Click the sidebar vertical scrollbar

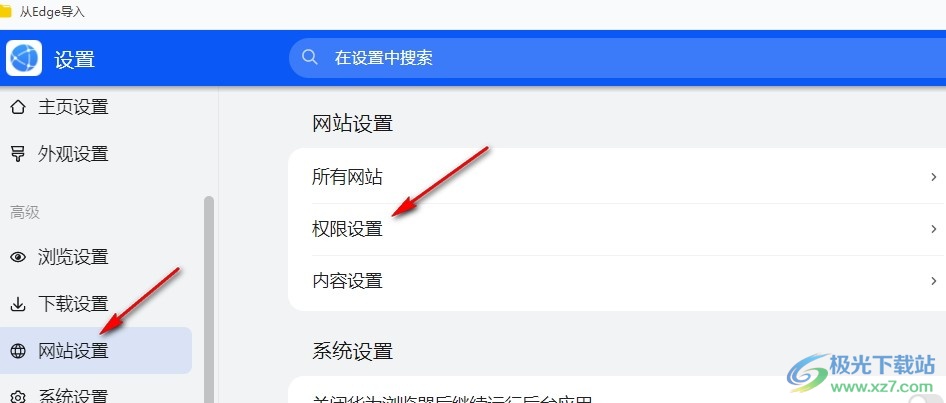click(209, 299)
